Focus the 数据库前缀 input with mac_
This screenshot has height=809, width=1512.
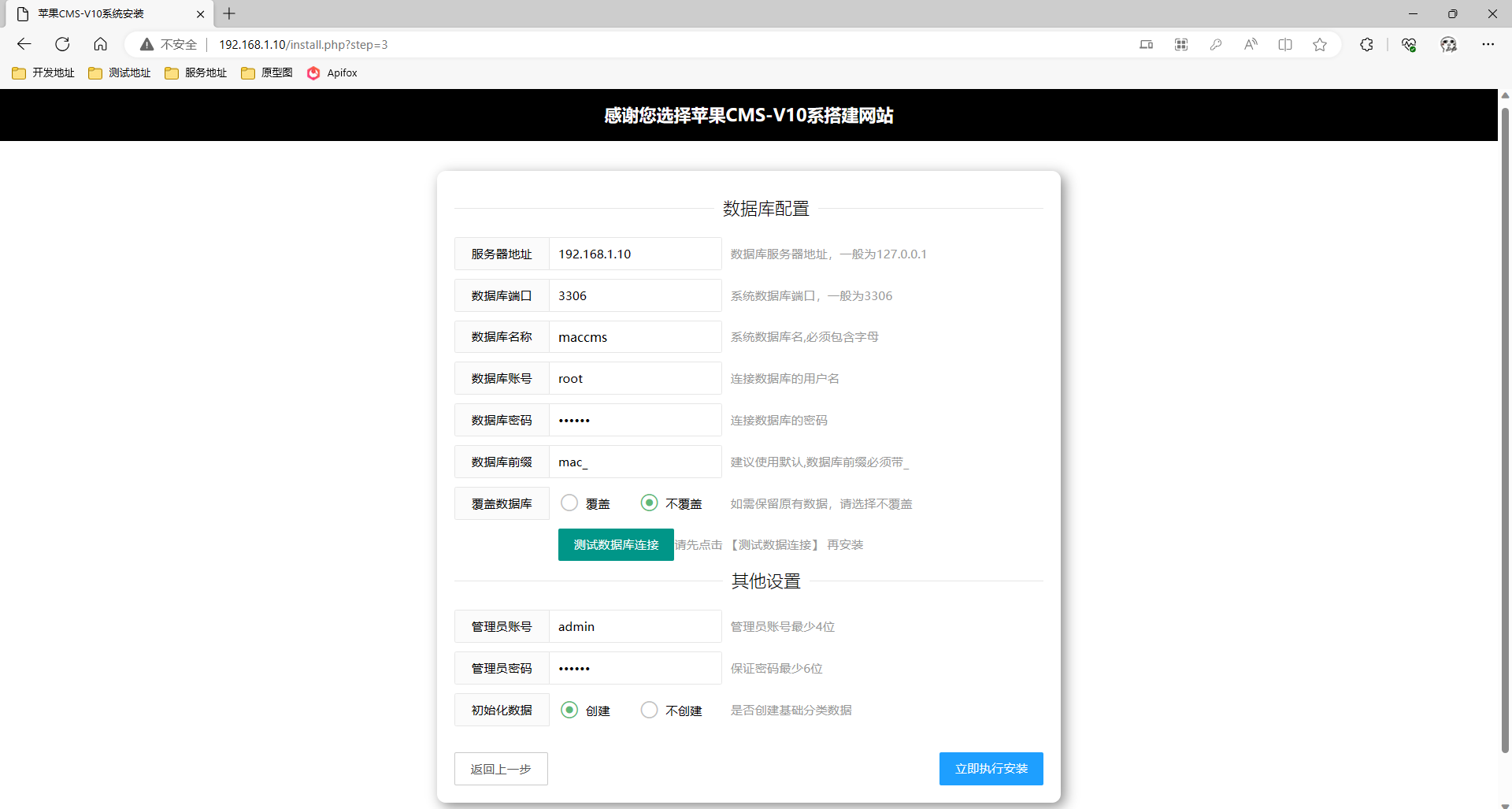(x=635, y=462)
